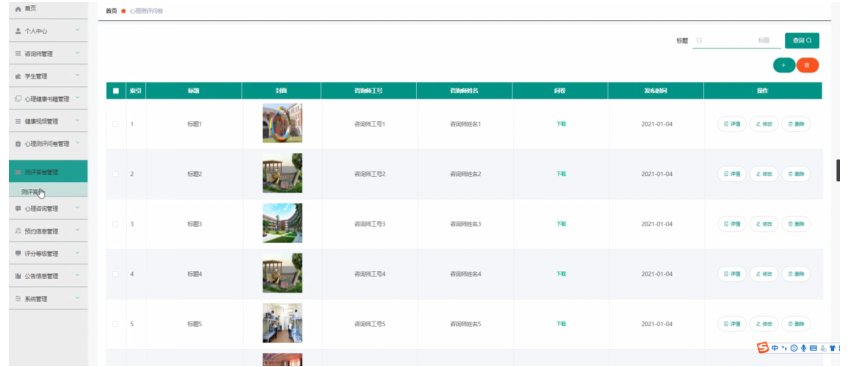Check the checkbox for row 标题2

116,174
